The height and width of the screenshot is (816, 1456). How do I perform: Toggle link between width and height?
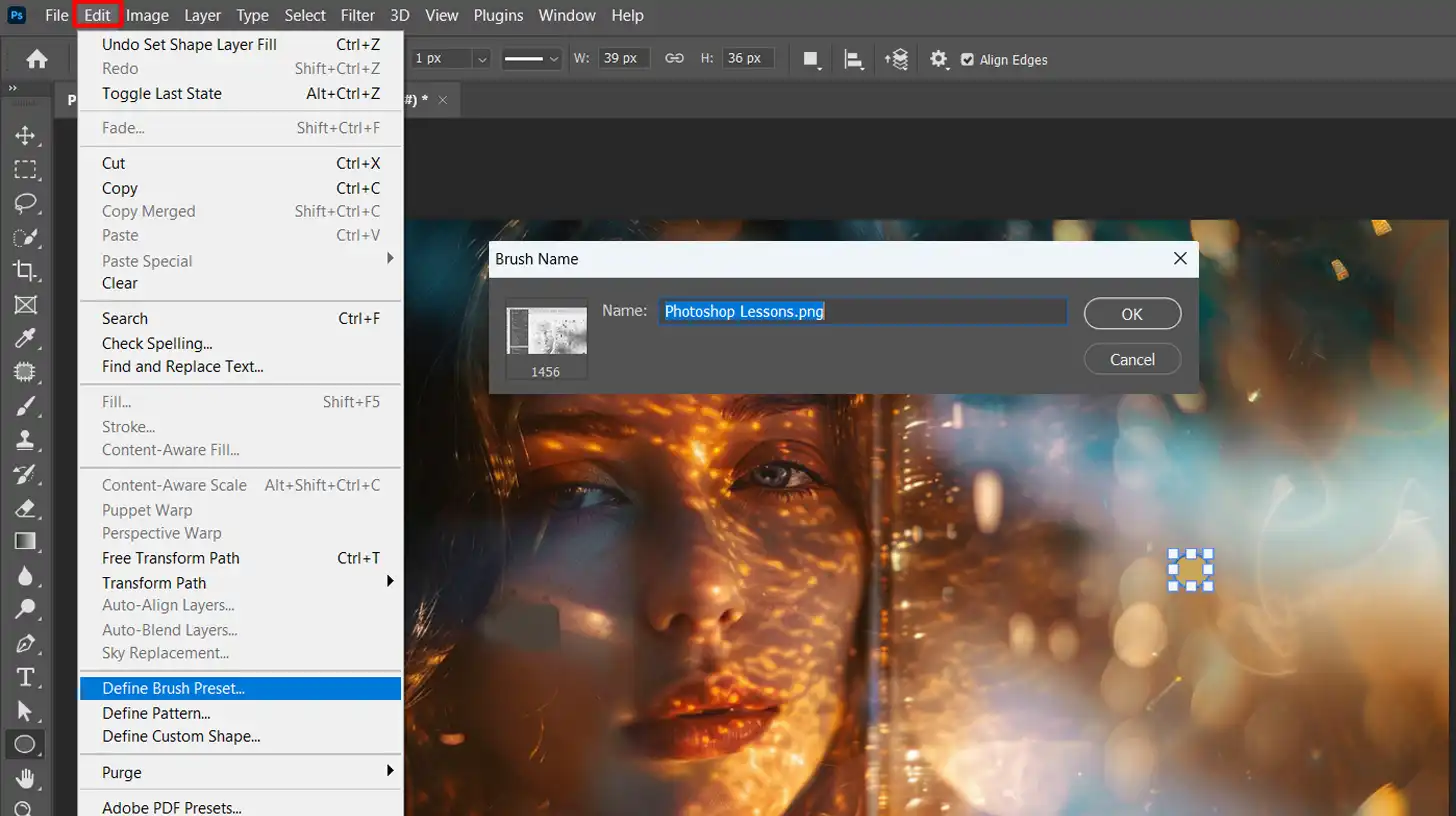[675, 59]
